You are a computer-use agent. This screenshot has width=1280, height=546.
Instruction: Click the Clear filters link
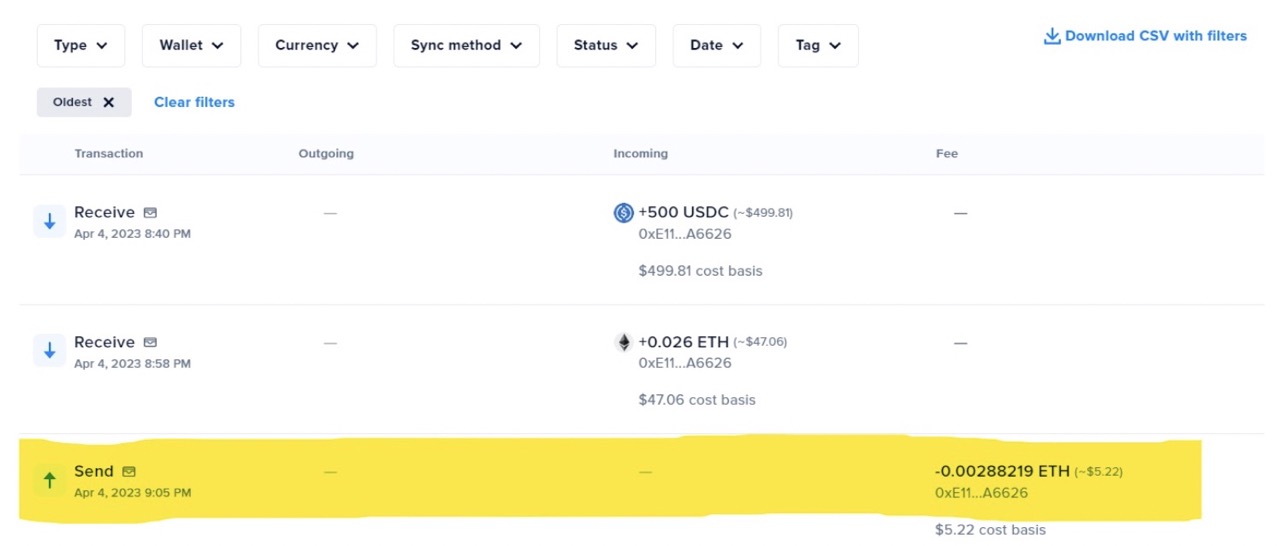click(x=194, y=102)
